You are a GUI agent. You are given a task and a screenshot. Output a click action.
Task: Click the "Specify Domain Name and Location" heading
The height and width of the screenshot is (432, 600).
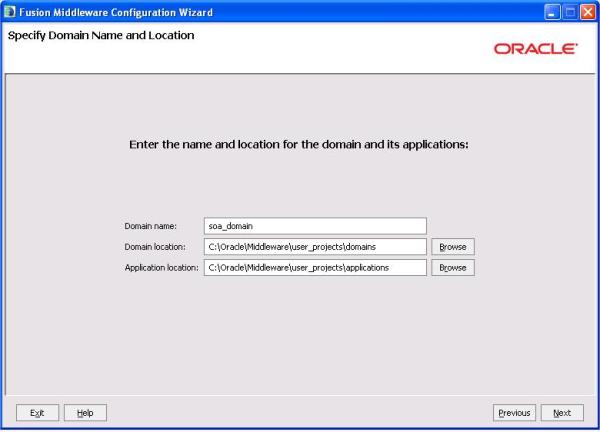[x=101, y=36]
